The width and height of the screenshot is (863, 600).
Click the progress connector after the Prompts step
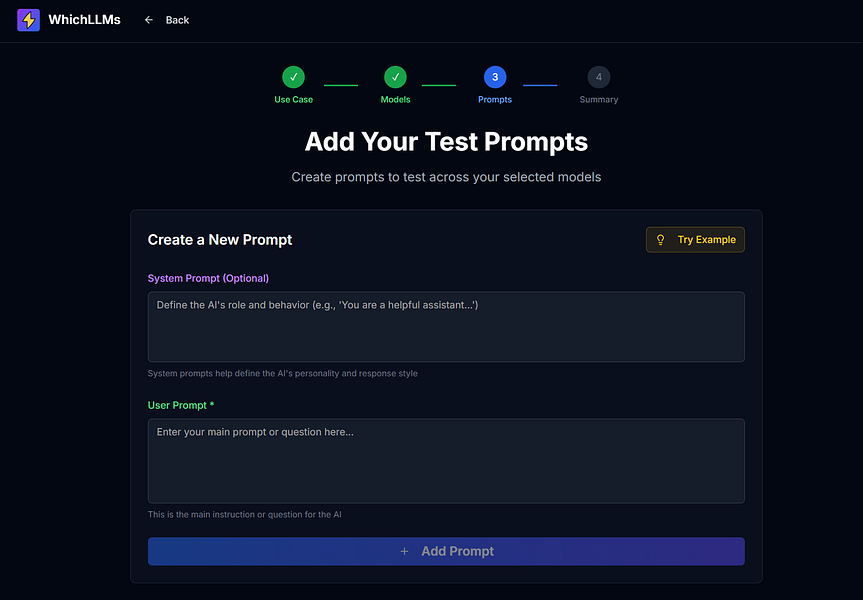click(539, 87)
